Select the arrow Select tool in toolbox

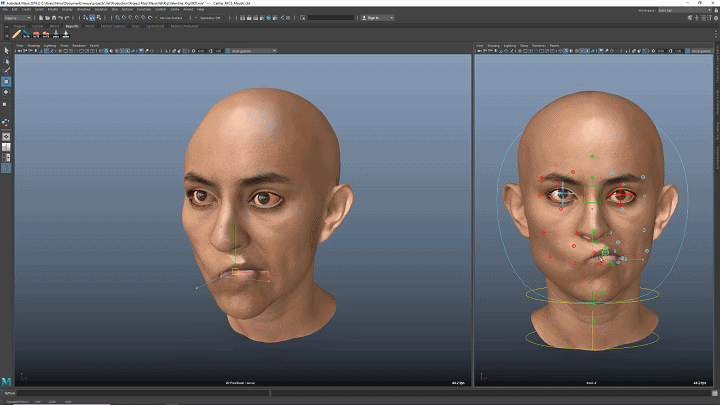pyautogui.click(x=6, y=49)
